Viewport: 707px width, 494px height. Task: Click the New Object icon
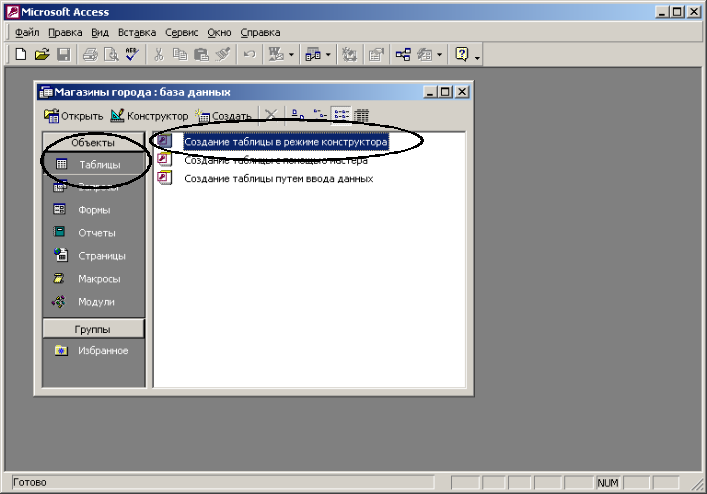click(425, 55)
